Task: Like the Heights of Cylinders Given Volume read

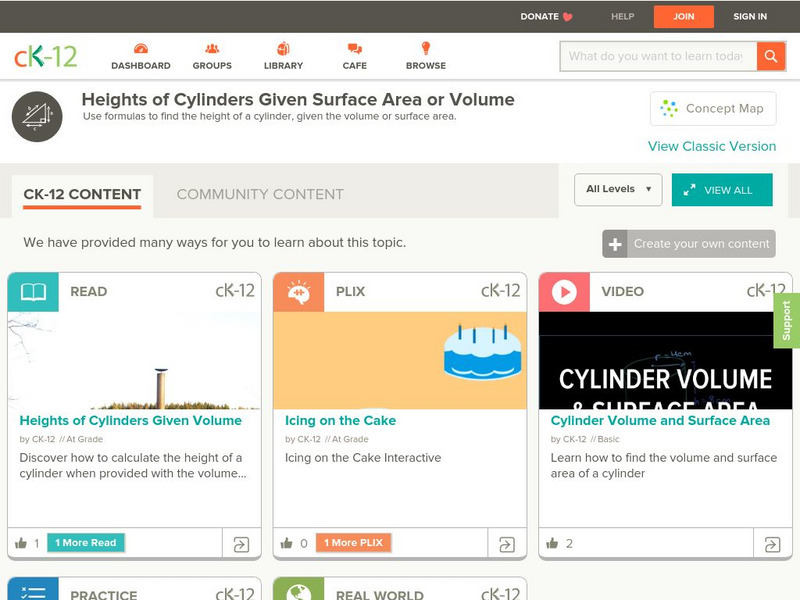Action: pos(21,543)
